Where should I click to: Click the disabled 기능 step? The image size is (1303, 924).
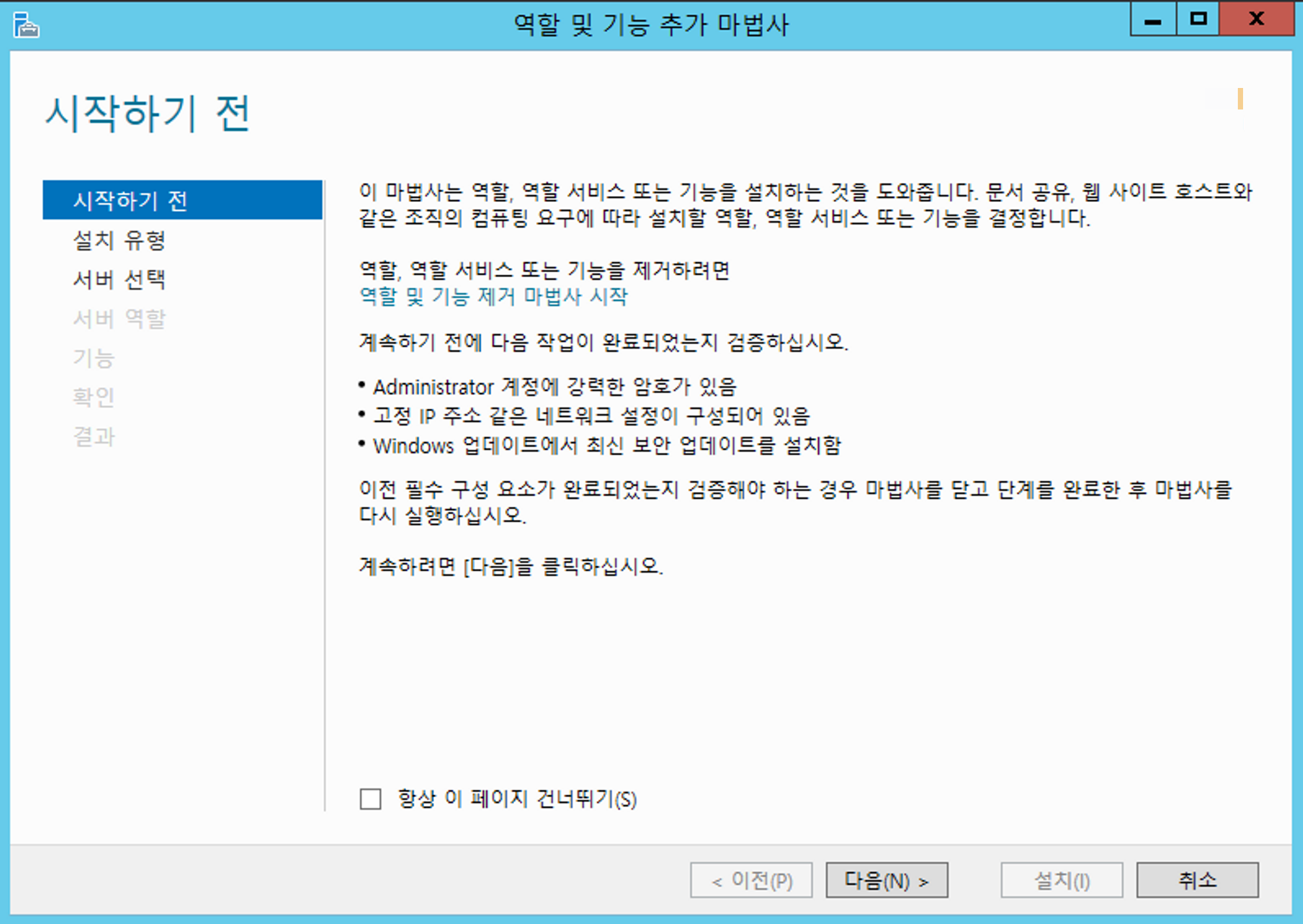pyautogui.click(x=94, y=358)
